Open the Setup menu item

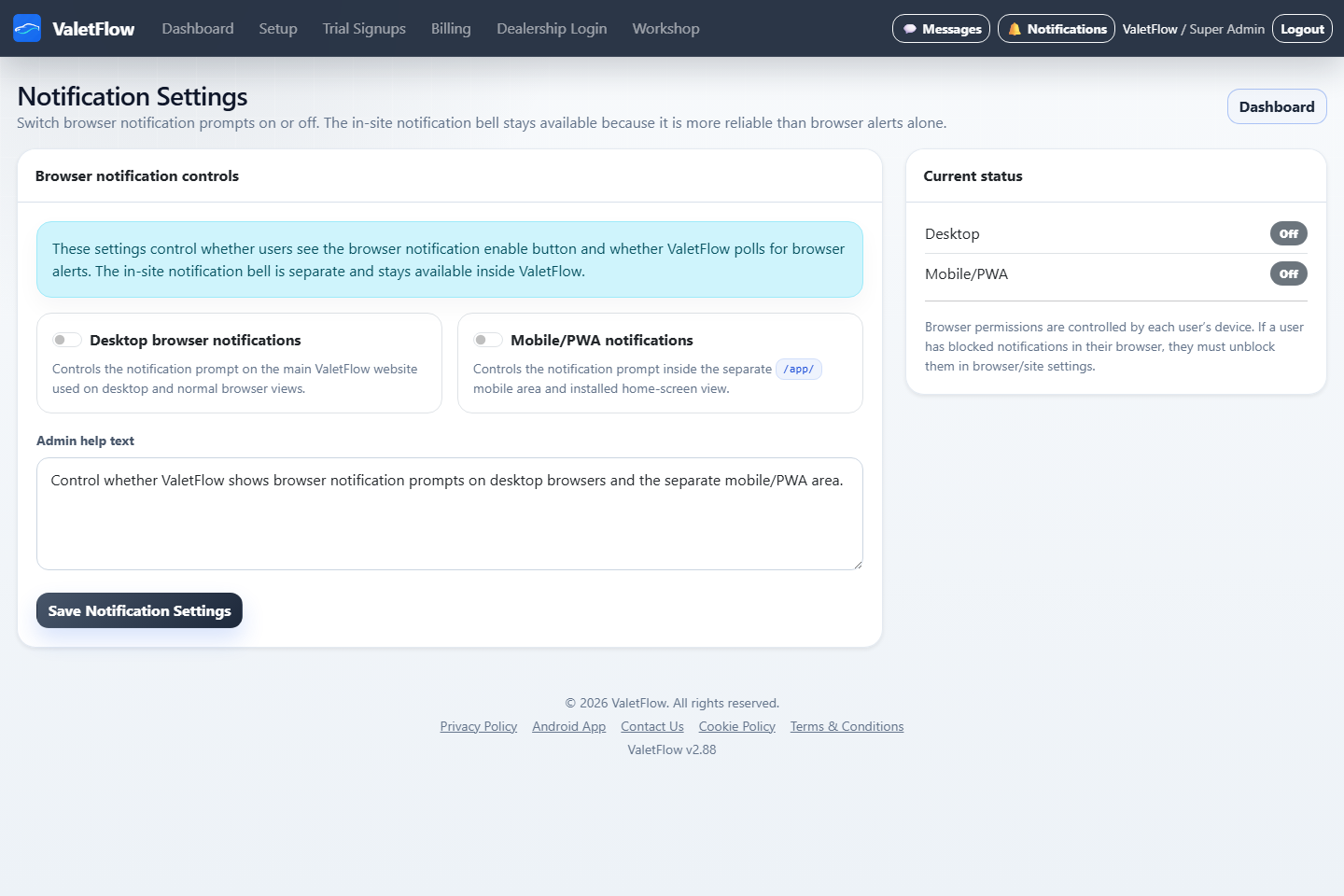pyautogui.click(x=278, y=29)
